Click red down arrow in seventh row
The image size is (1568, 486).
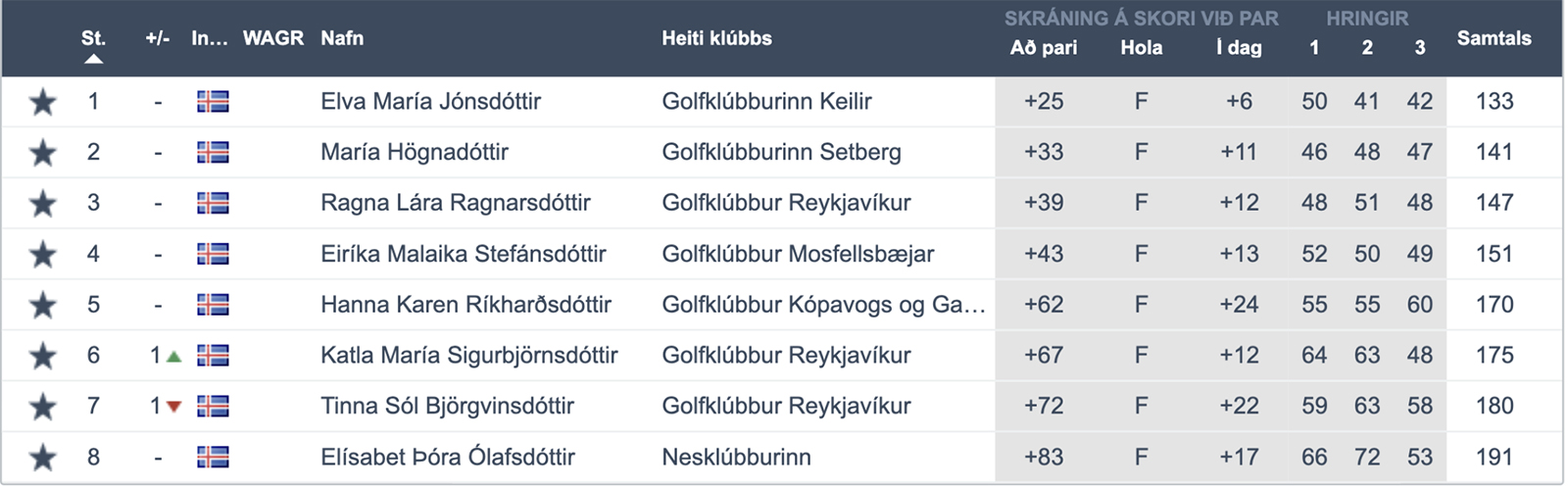click(174, 407)
